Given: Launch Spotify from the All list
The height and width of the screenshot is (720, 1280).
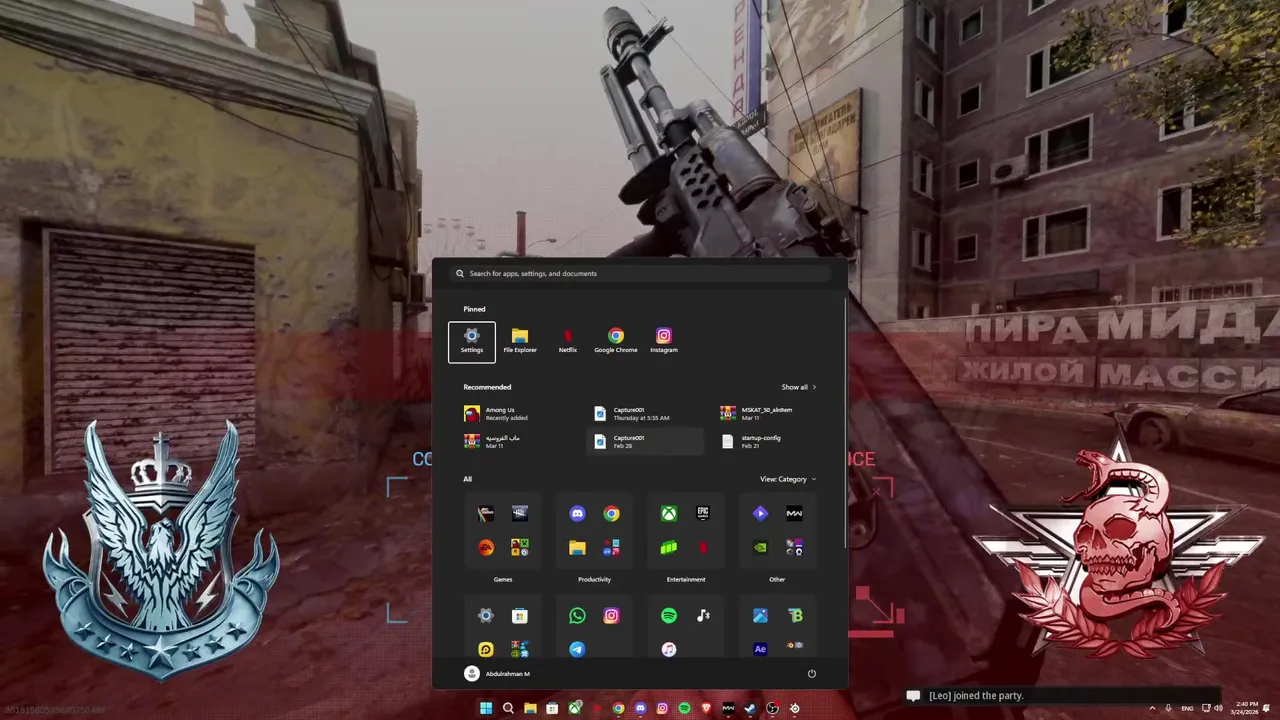Looking at the screenshot, I should [669, 616].
